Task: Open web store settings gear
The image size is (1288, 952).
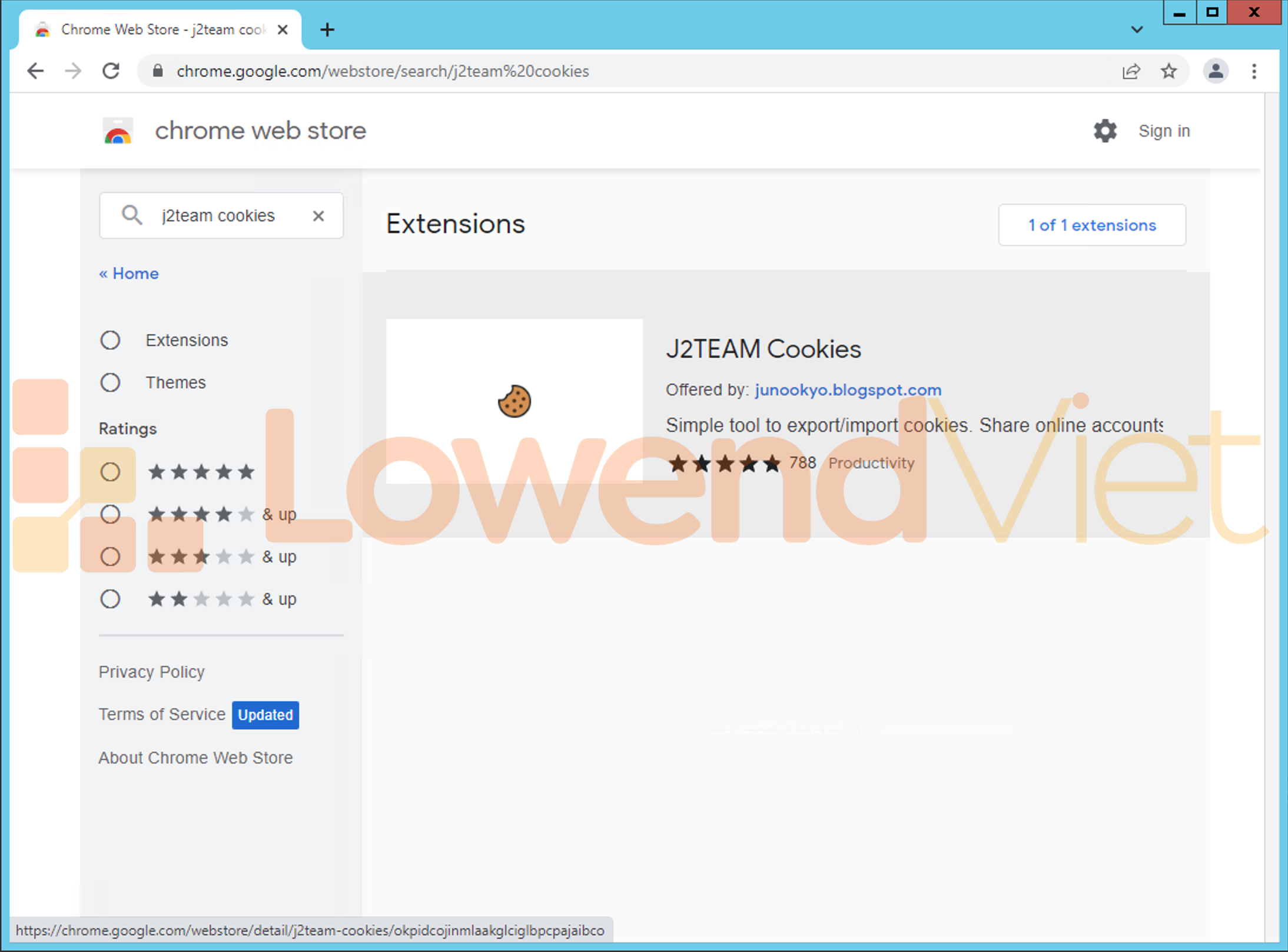Action: click(x=1105, y=131)
